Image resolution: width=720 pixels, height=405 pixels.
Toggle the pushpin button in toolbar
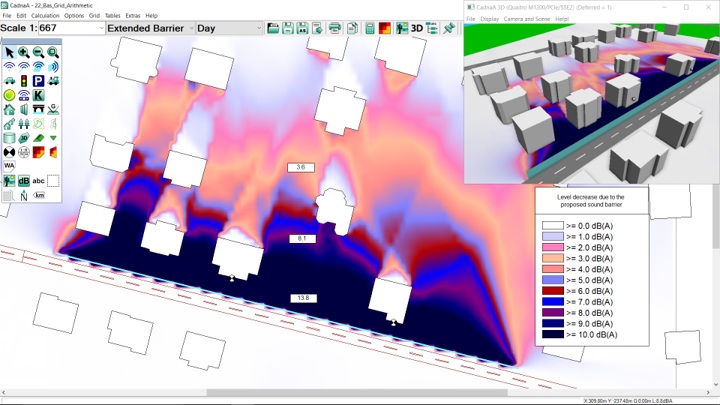[x=449, y=28]
